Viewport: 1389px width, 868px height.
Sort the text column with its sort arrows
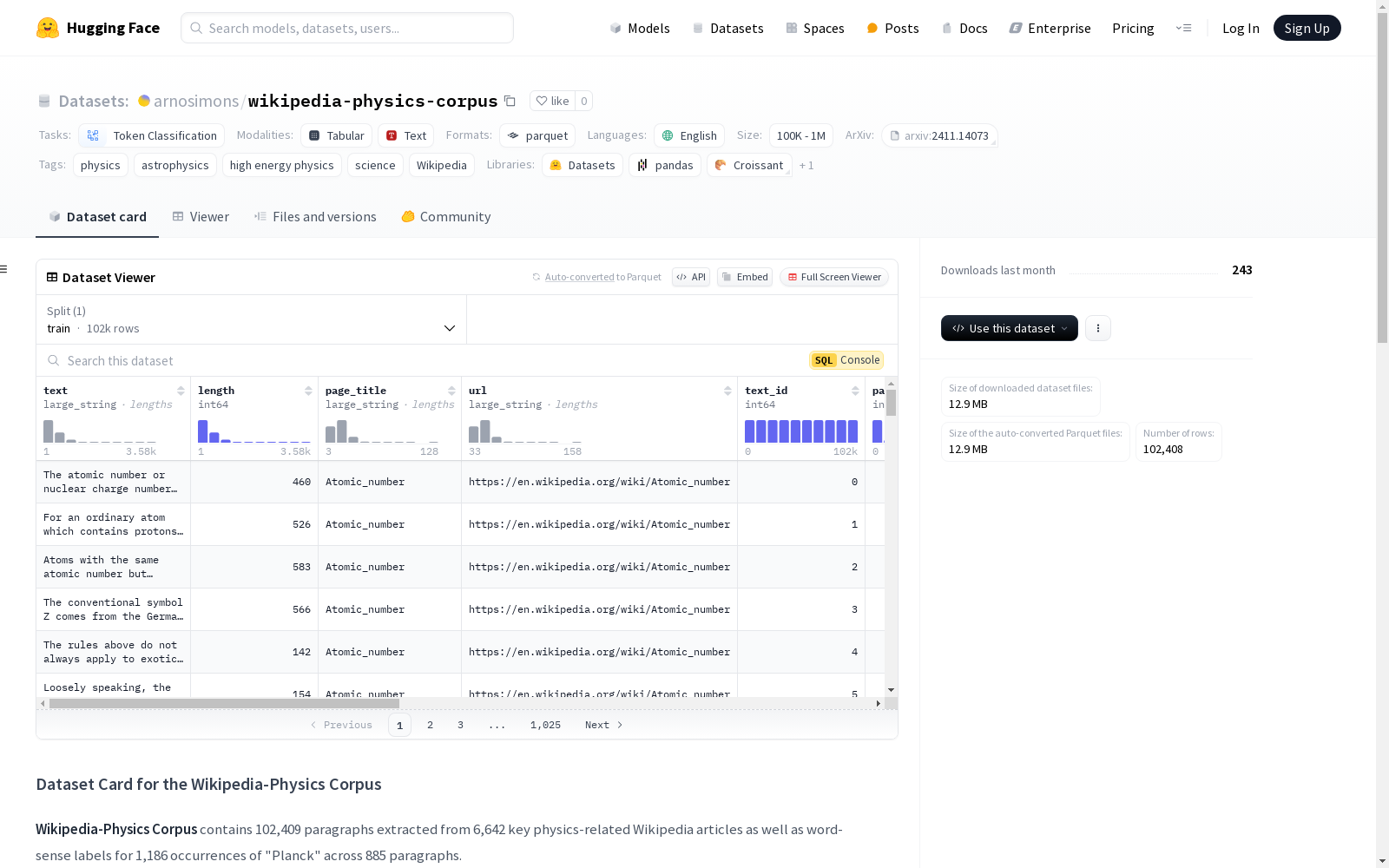click(181, 391)
